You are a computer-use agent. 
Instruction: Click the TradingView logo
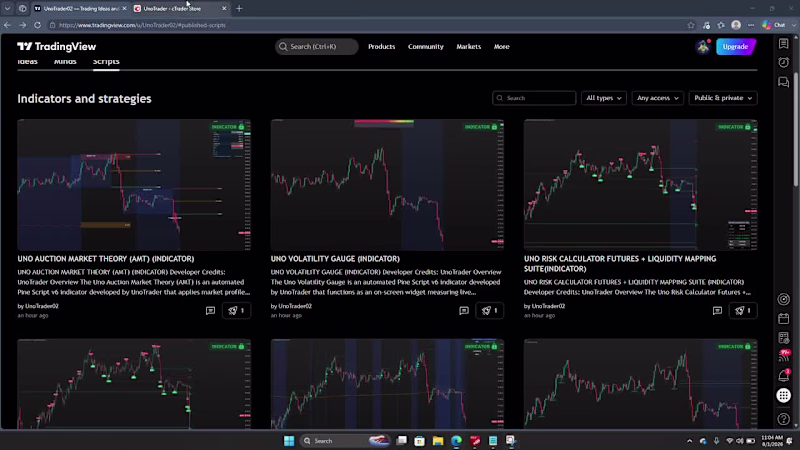click(57, 46)
